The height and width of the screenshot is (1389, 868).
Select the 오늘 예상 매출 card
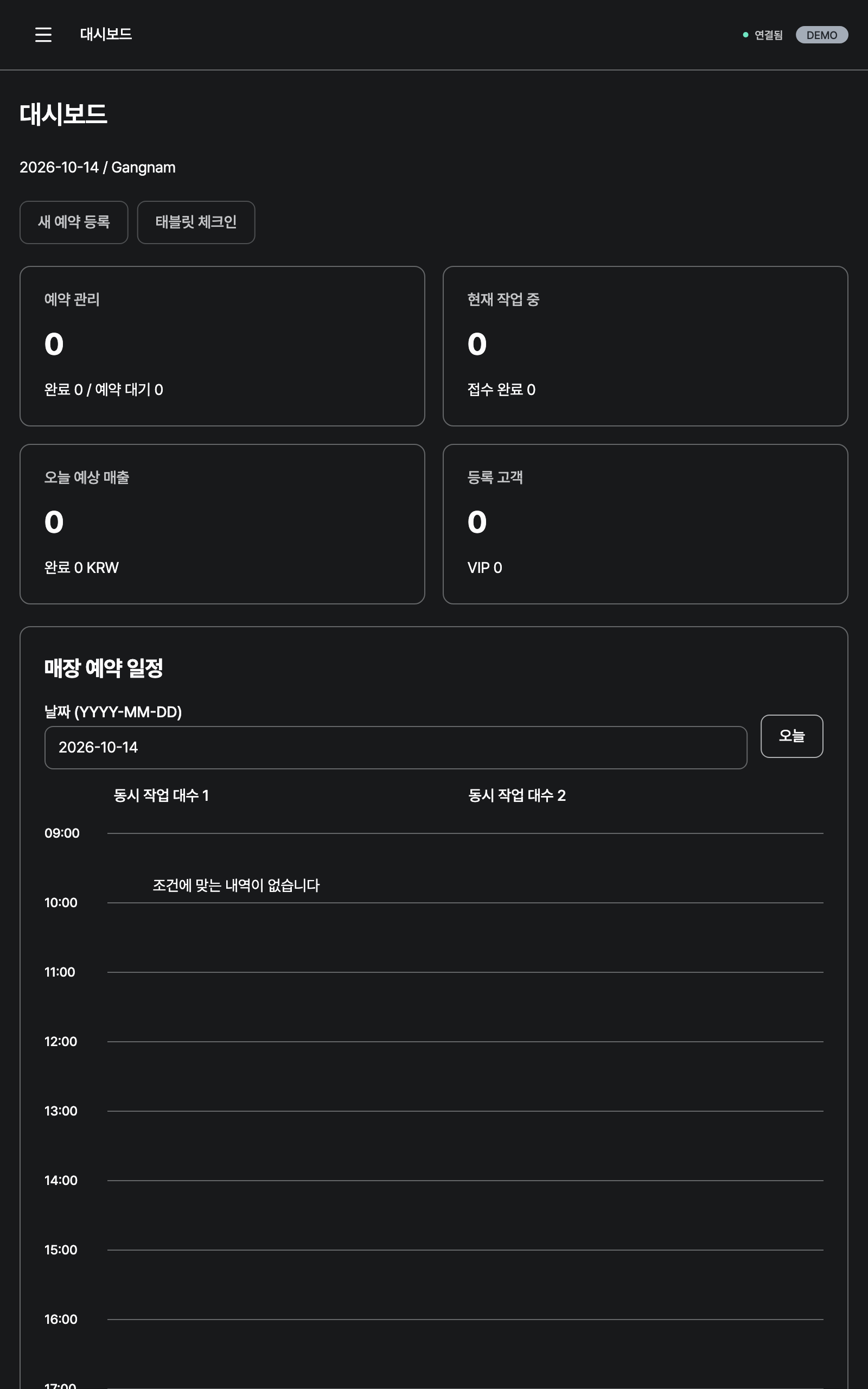[222, 524]
